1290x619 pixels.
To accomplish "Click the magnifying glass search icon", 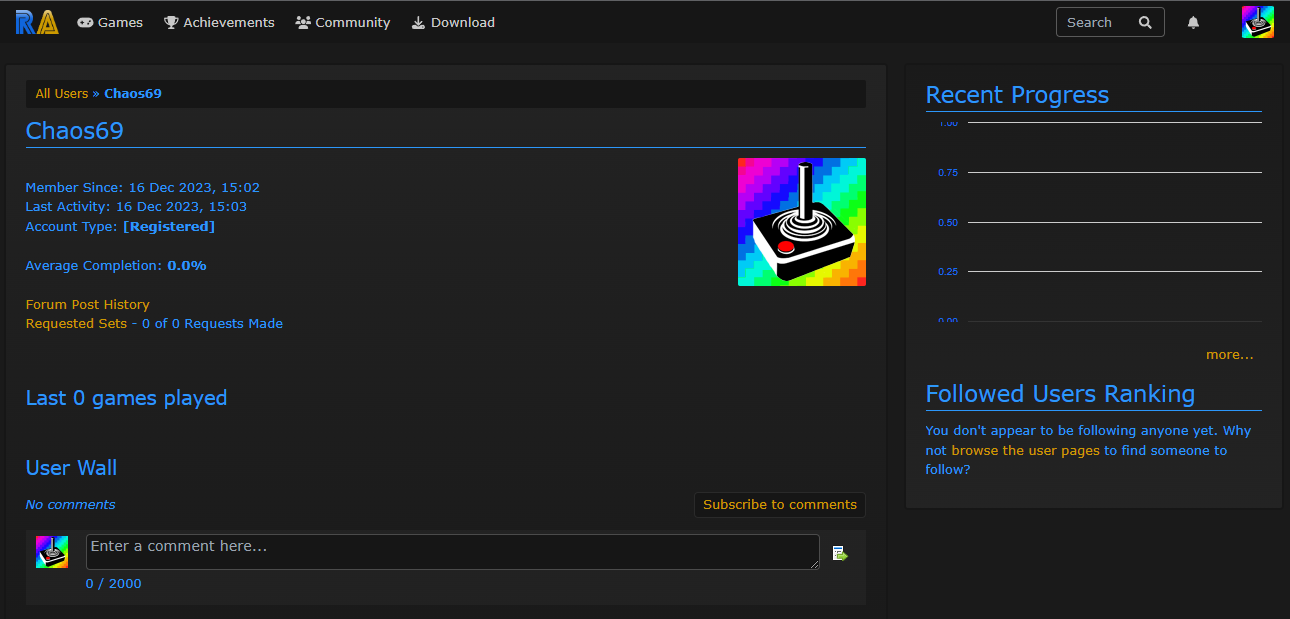I will 1146,22.
